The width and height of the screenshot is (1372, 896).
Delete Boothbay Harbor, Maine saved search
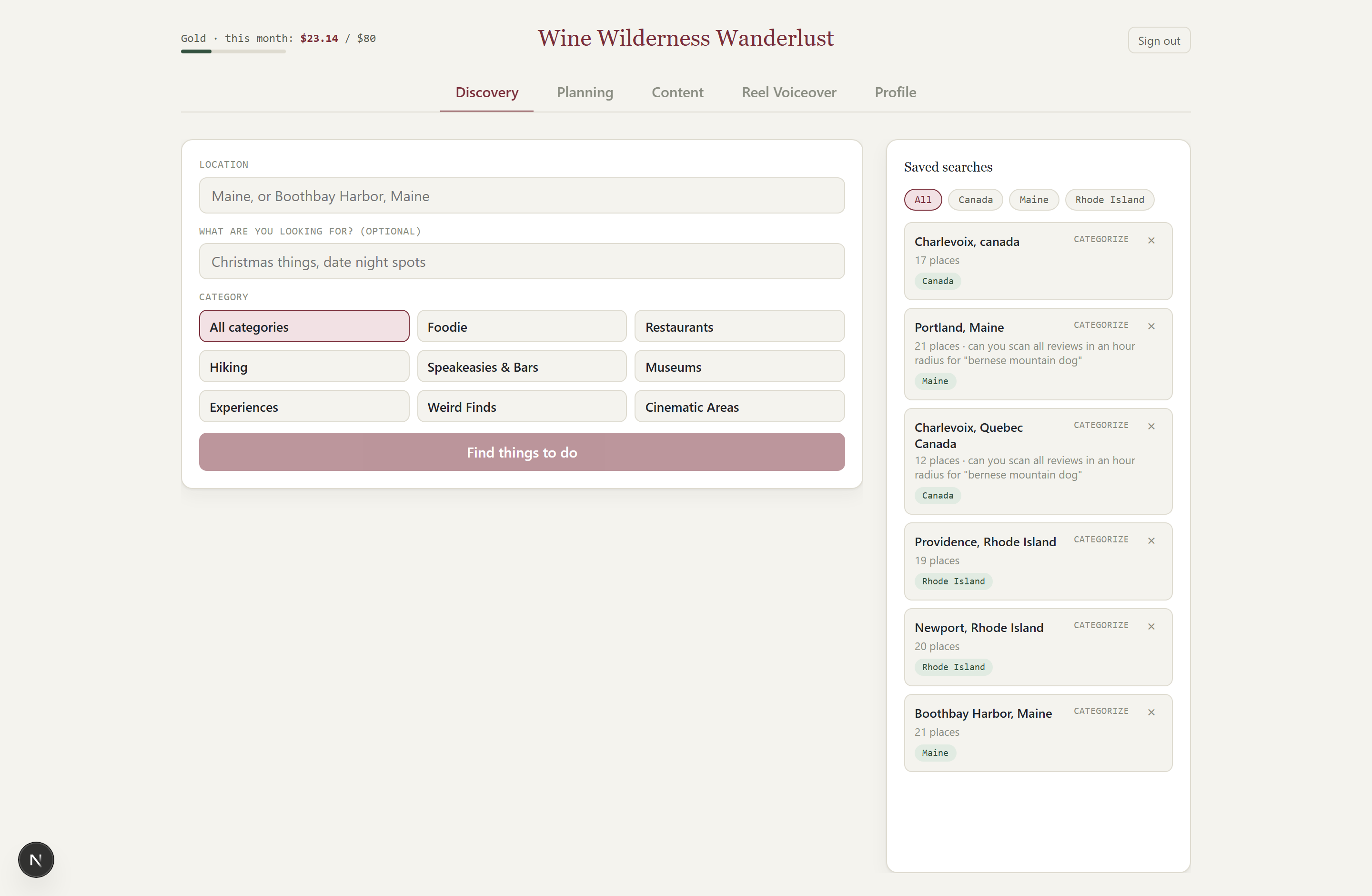[x=1151, y=712]
